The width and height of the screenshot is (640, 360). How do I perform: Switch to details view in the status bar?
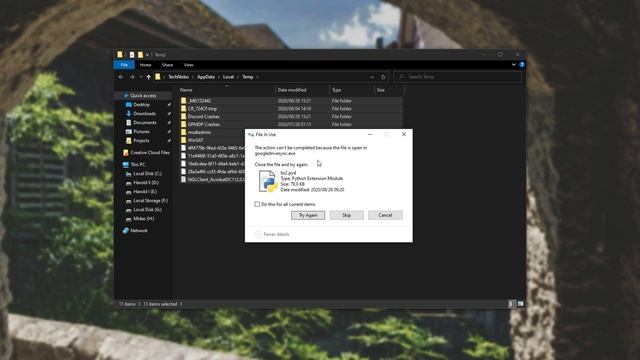(511, 304)
